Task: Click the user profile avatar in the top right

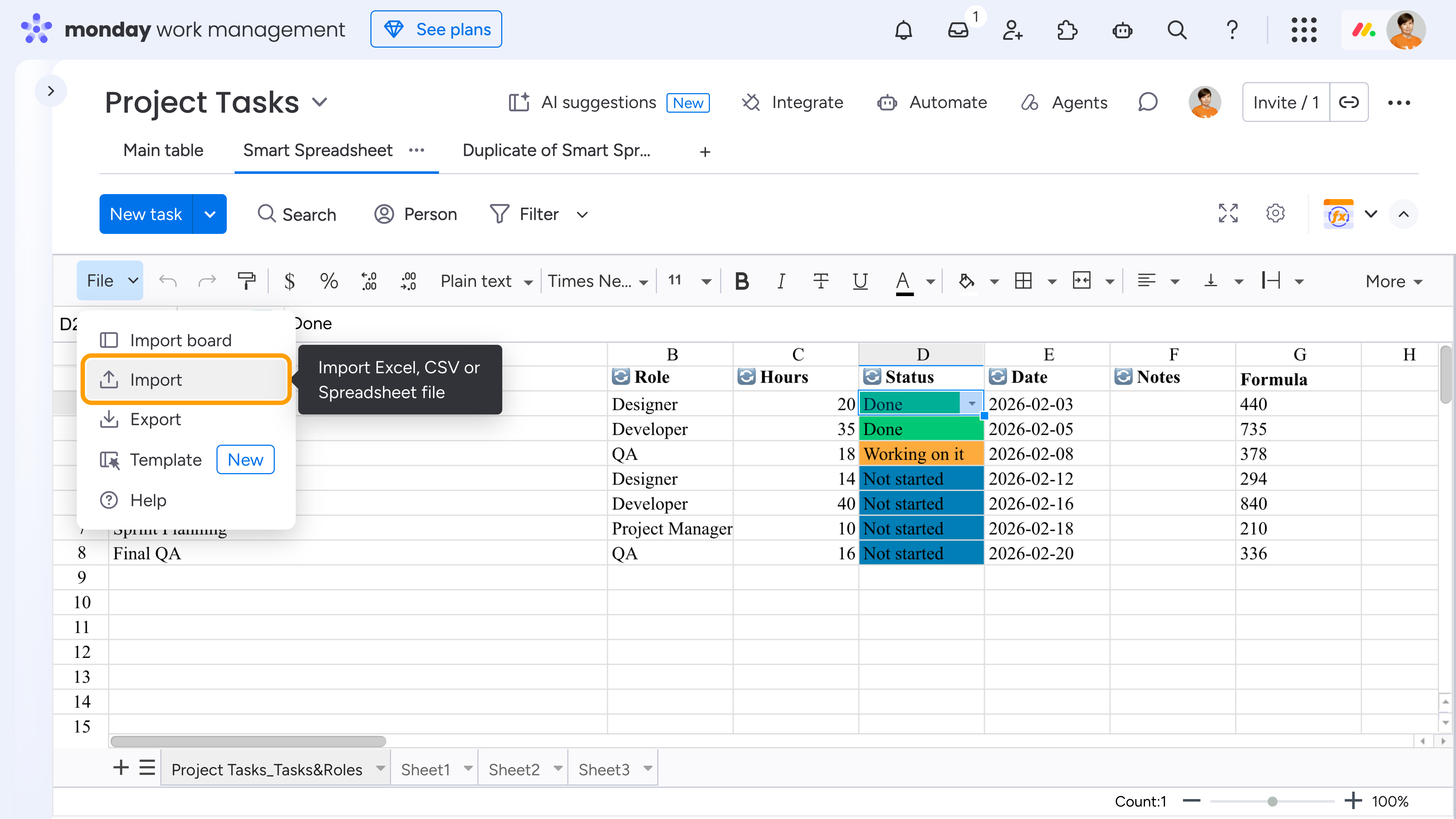Action: [x=1405, y=30]
